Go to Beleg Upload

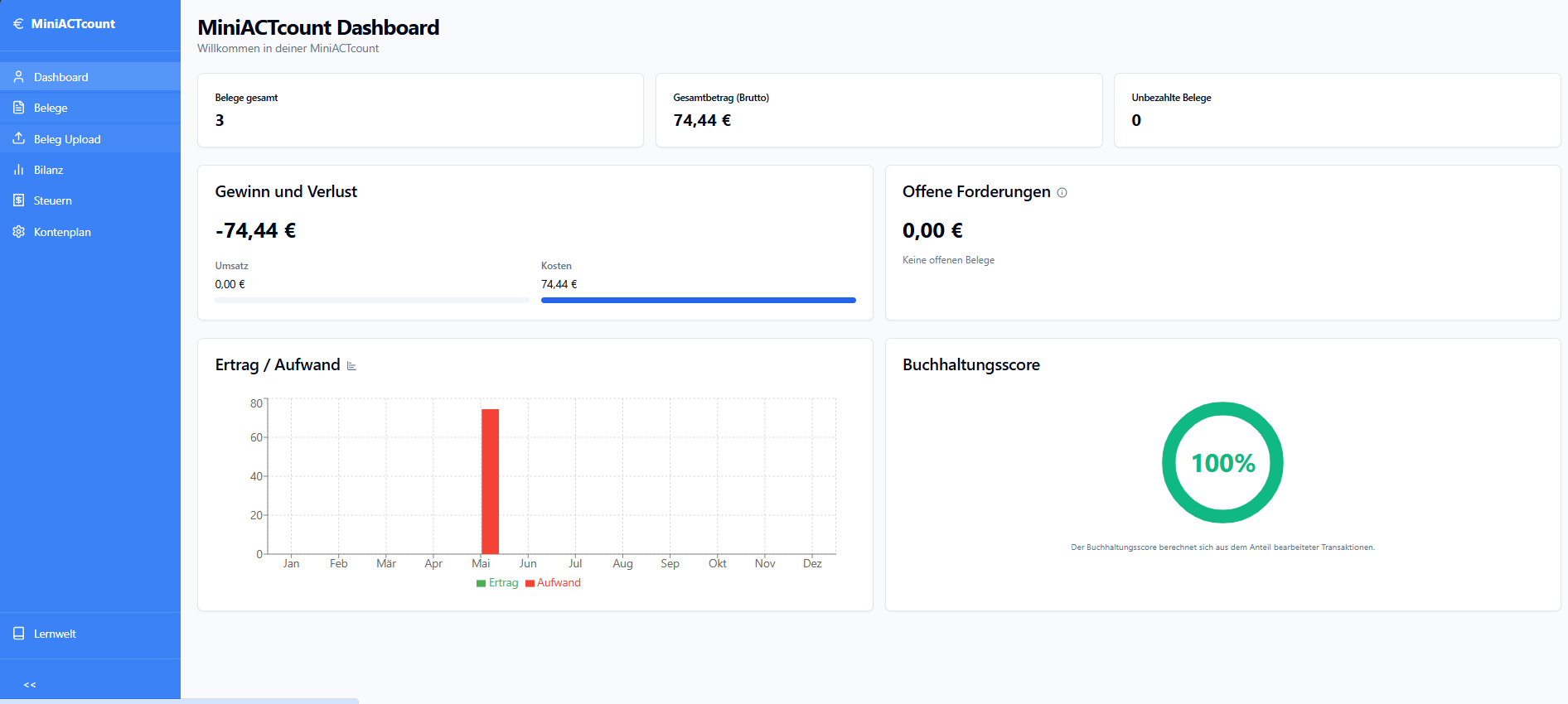click(90, 139)
